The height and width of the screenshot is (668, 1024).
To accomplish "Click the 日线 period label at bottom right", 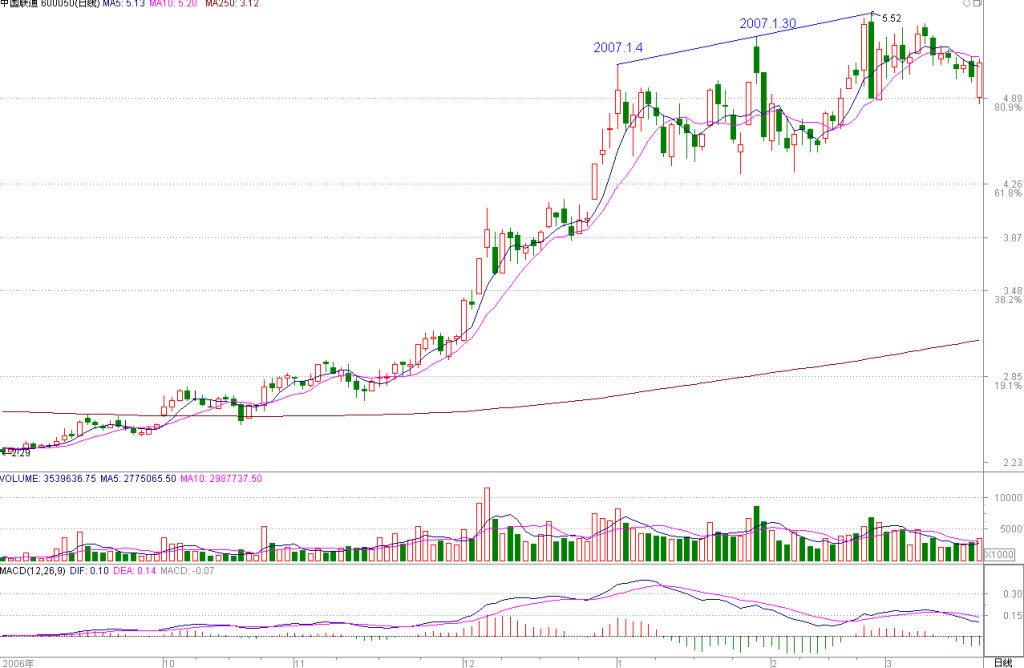I will point(1002,663).
